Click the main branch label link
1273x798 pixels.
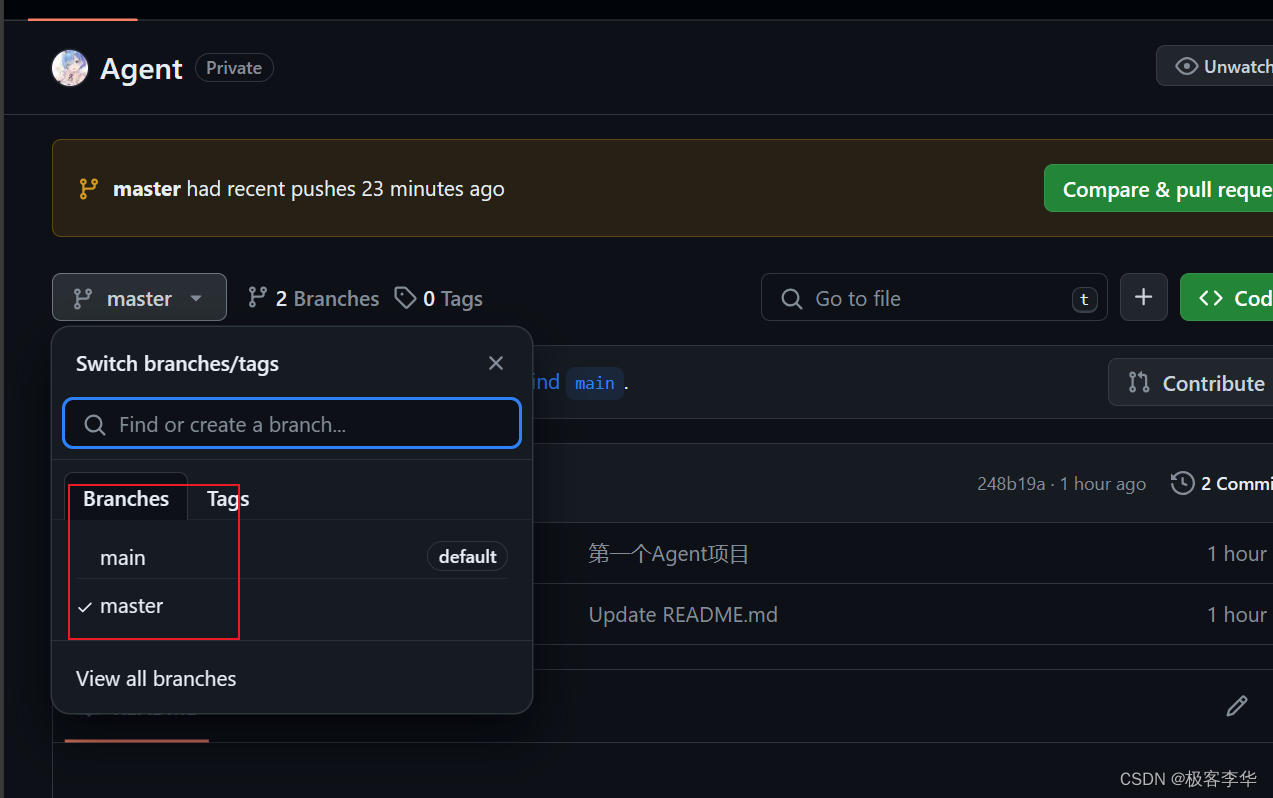595,383
